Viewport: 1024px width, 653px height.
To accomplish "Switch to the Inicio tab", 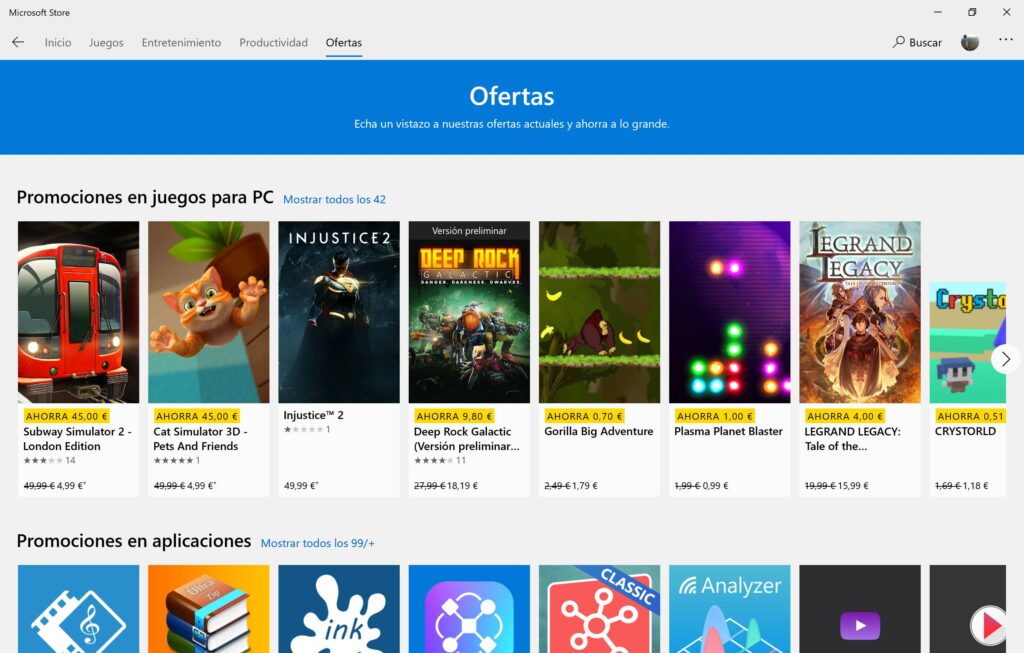I will (58, 43).
